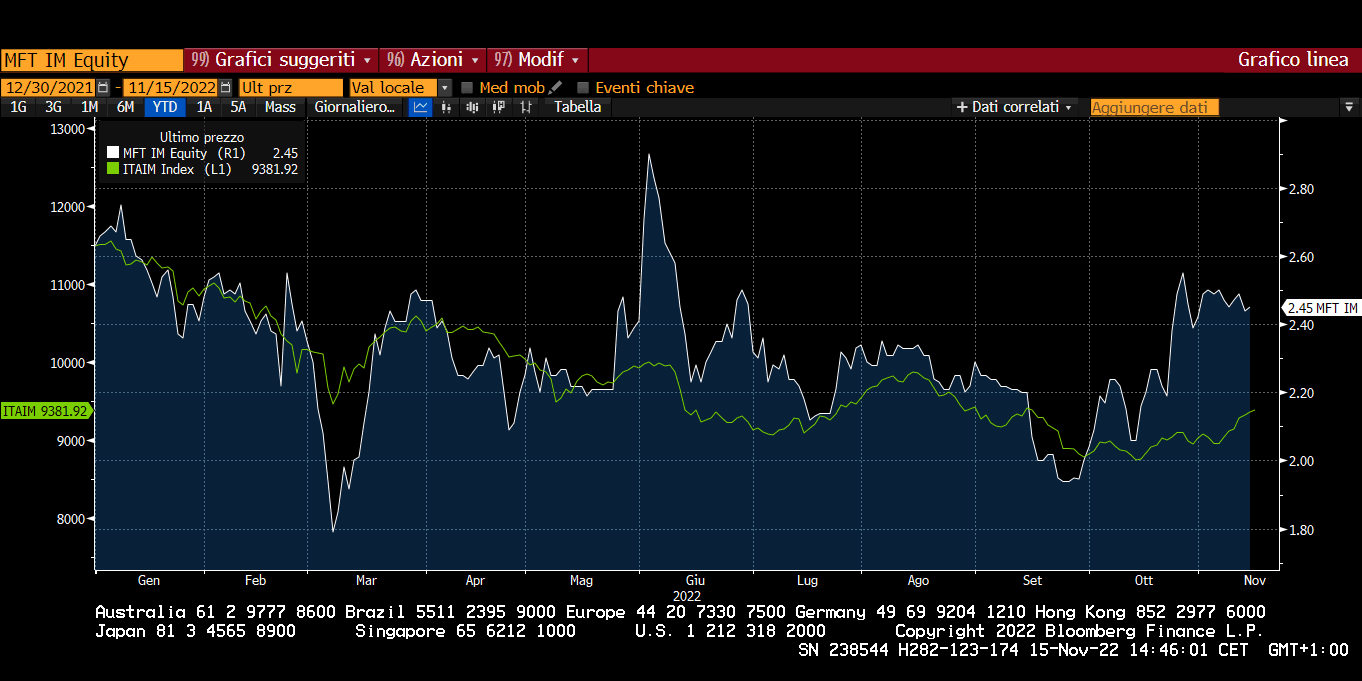
Task: Show the Tabella data view
Action: click(577, 107)
